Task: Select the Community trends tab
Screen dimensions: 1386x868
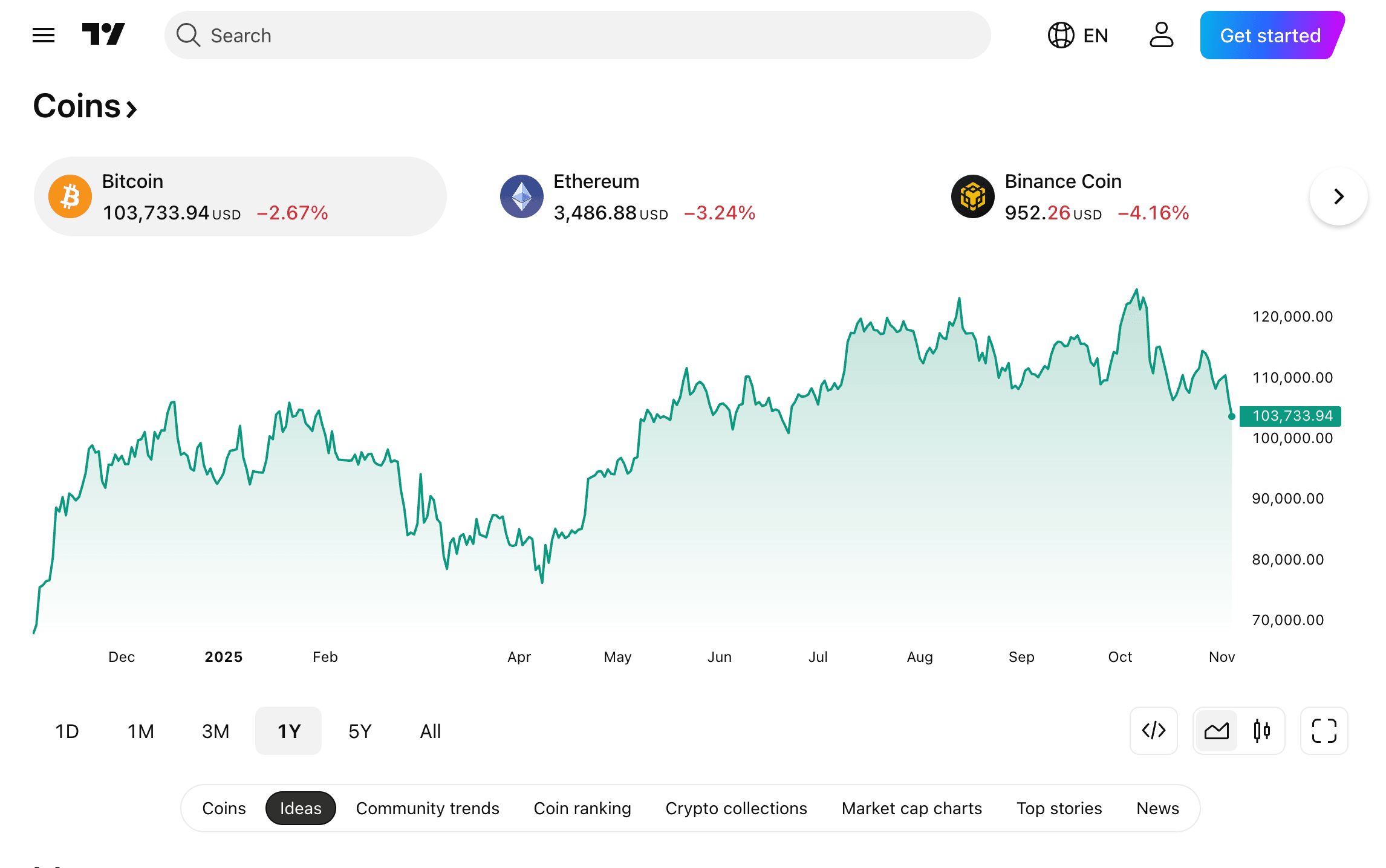Action: (428, 808)
